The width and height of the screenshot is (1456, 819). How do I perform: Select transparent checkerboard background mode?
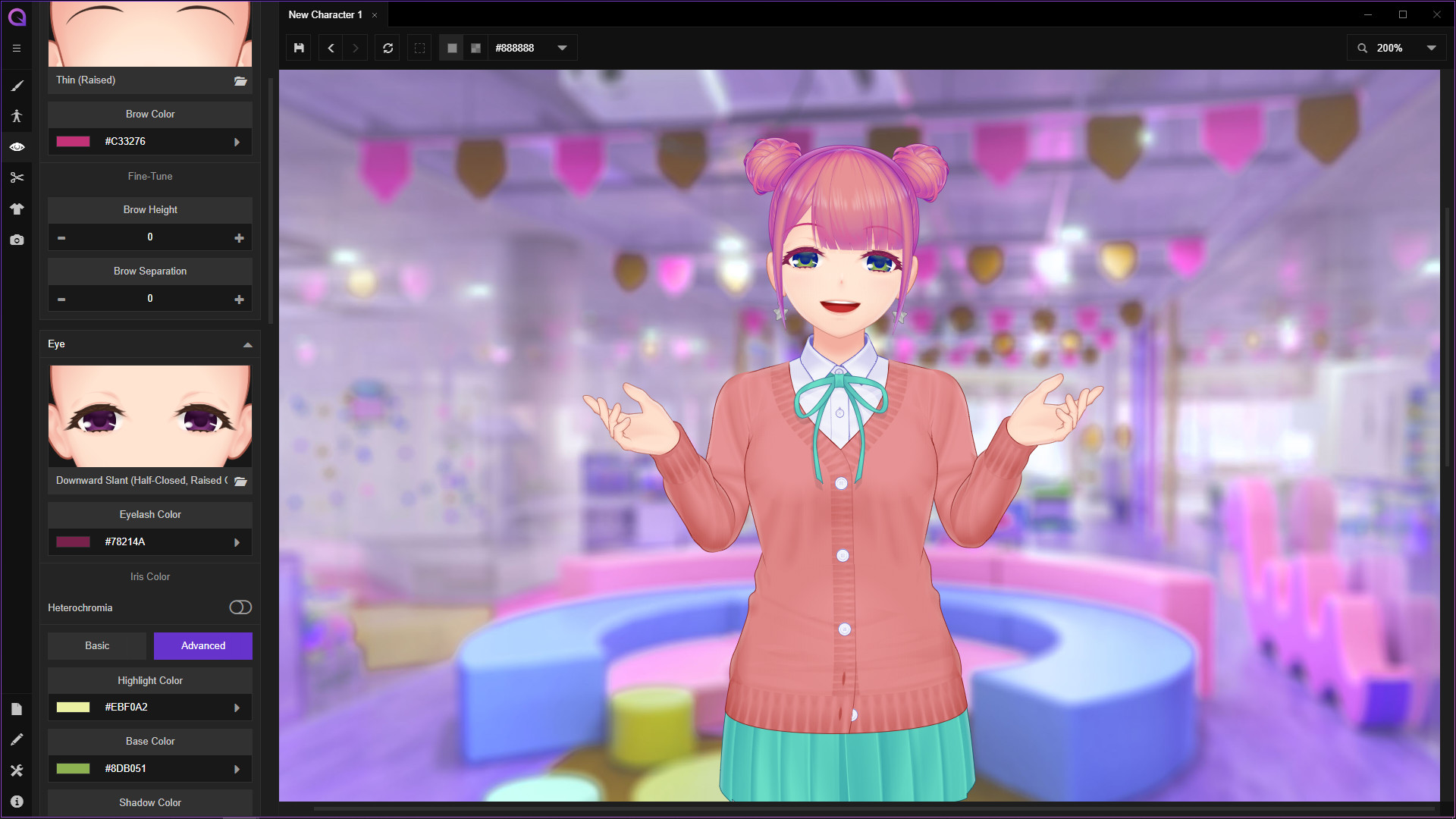[475, 48]
